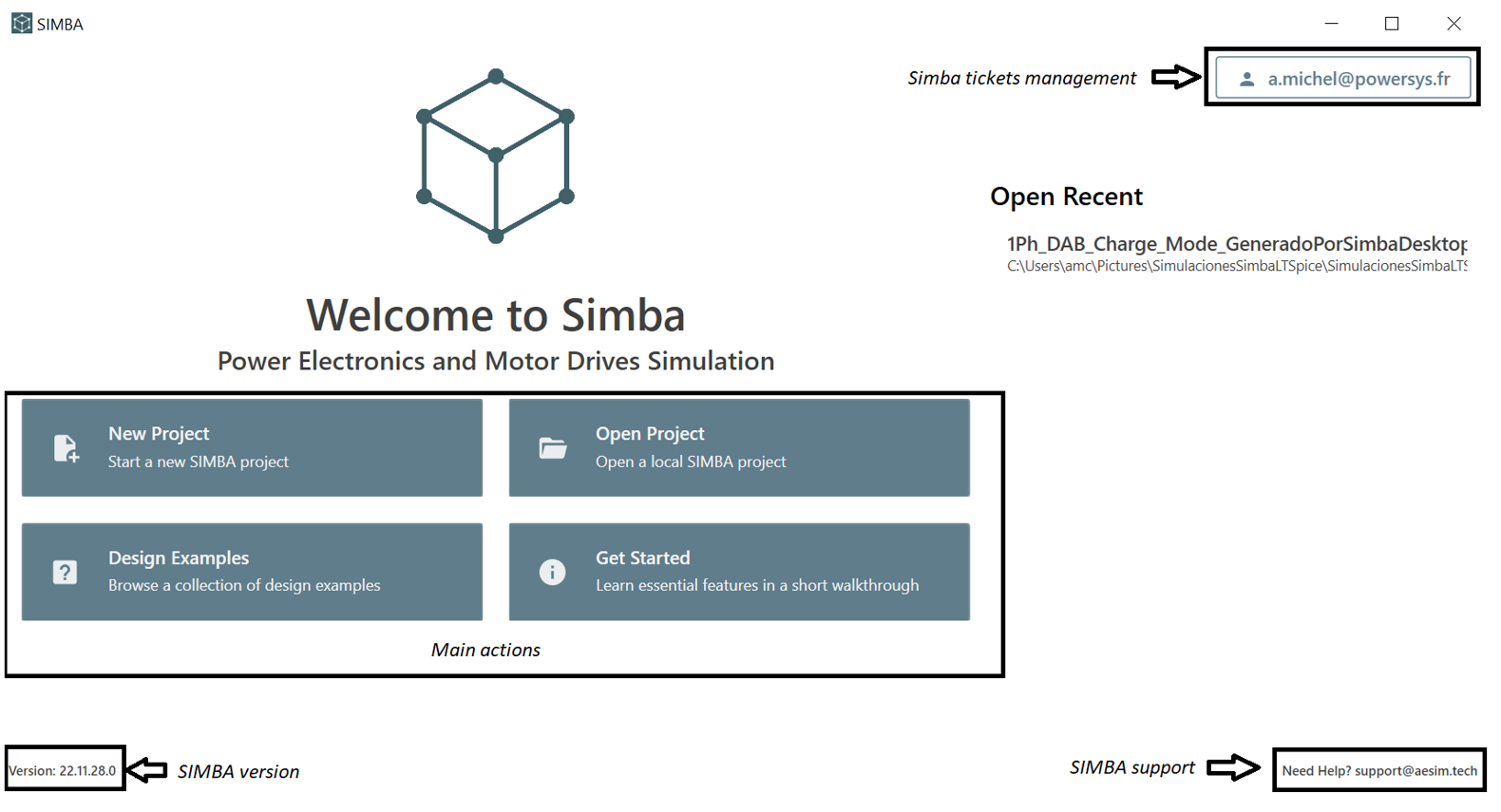Open recent project 1Ph_DAB_Charge_Mode
Screen dimensions: 1501x812
click(x=1236, y=244)
